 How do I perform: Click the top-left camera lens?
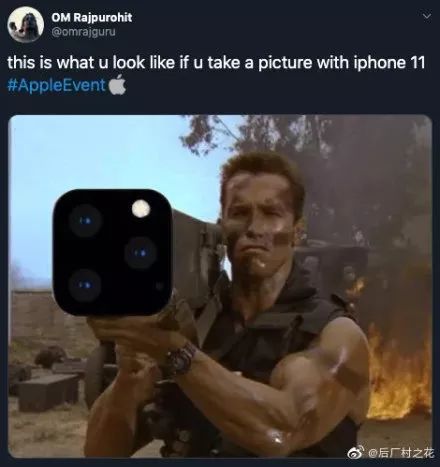(85, 220)
